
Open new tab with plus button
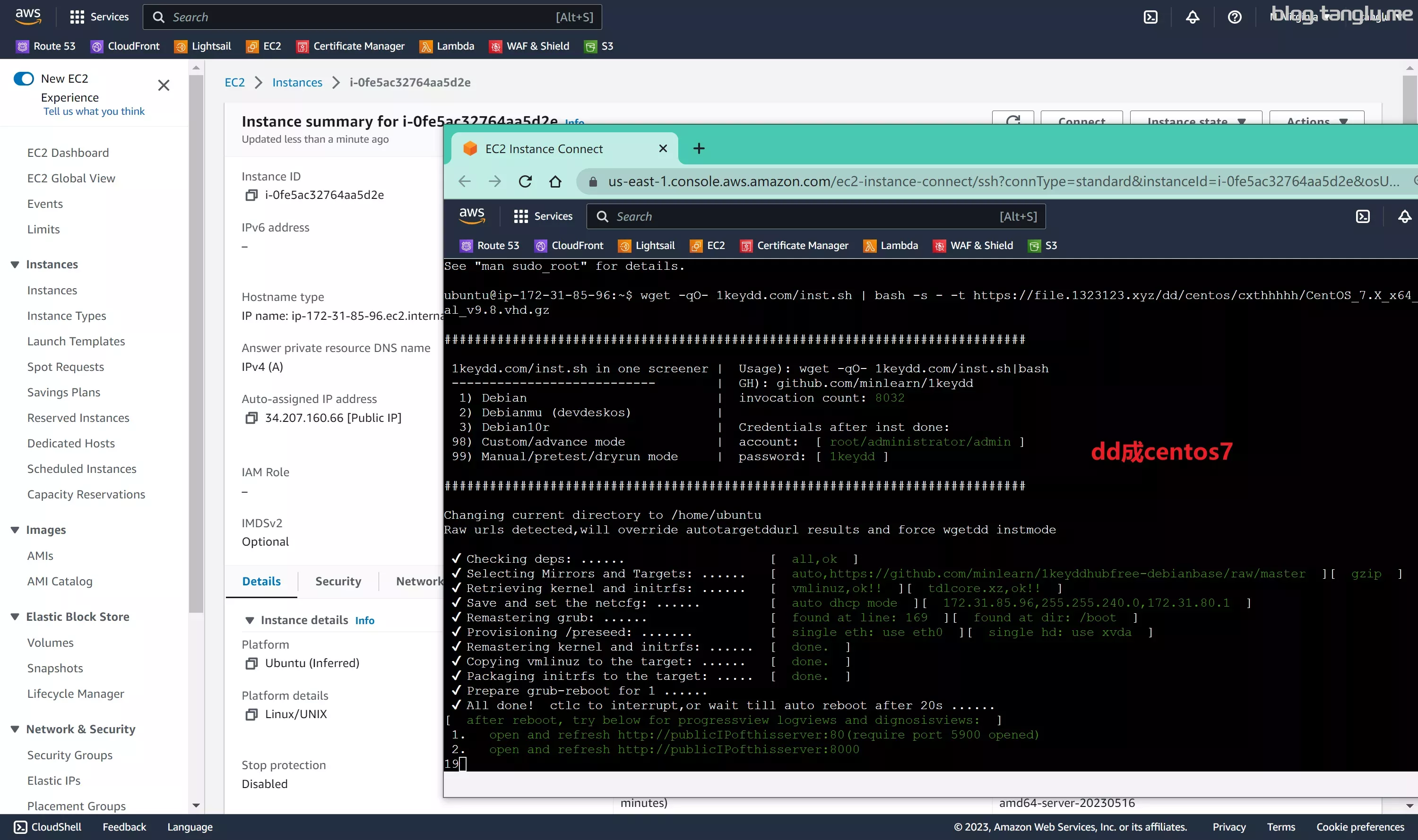[699, 148]
